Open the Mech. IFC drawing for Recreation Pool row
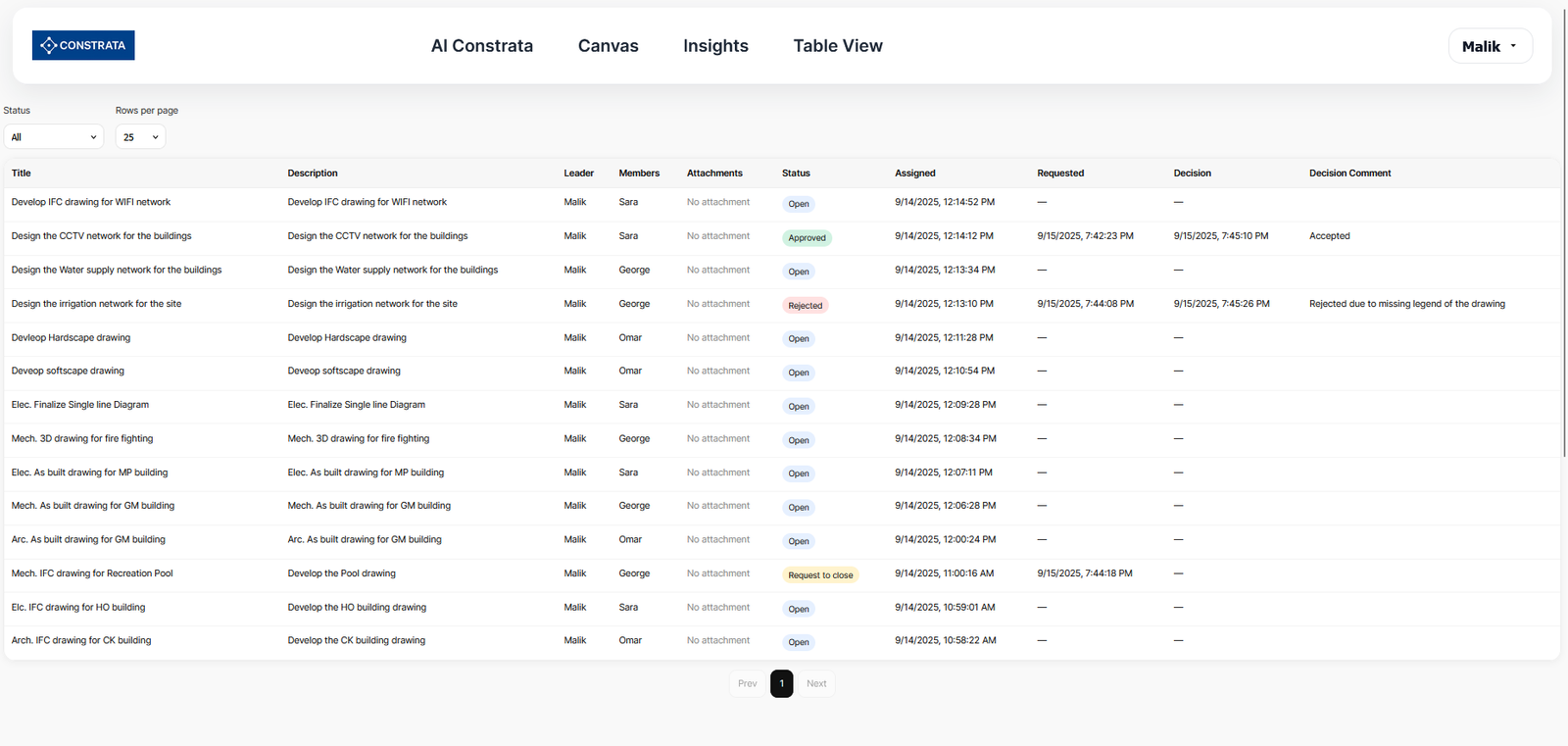The image size is (1568, 746). [92, 573]
